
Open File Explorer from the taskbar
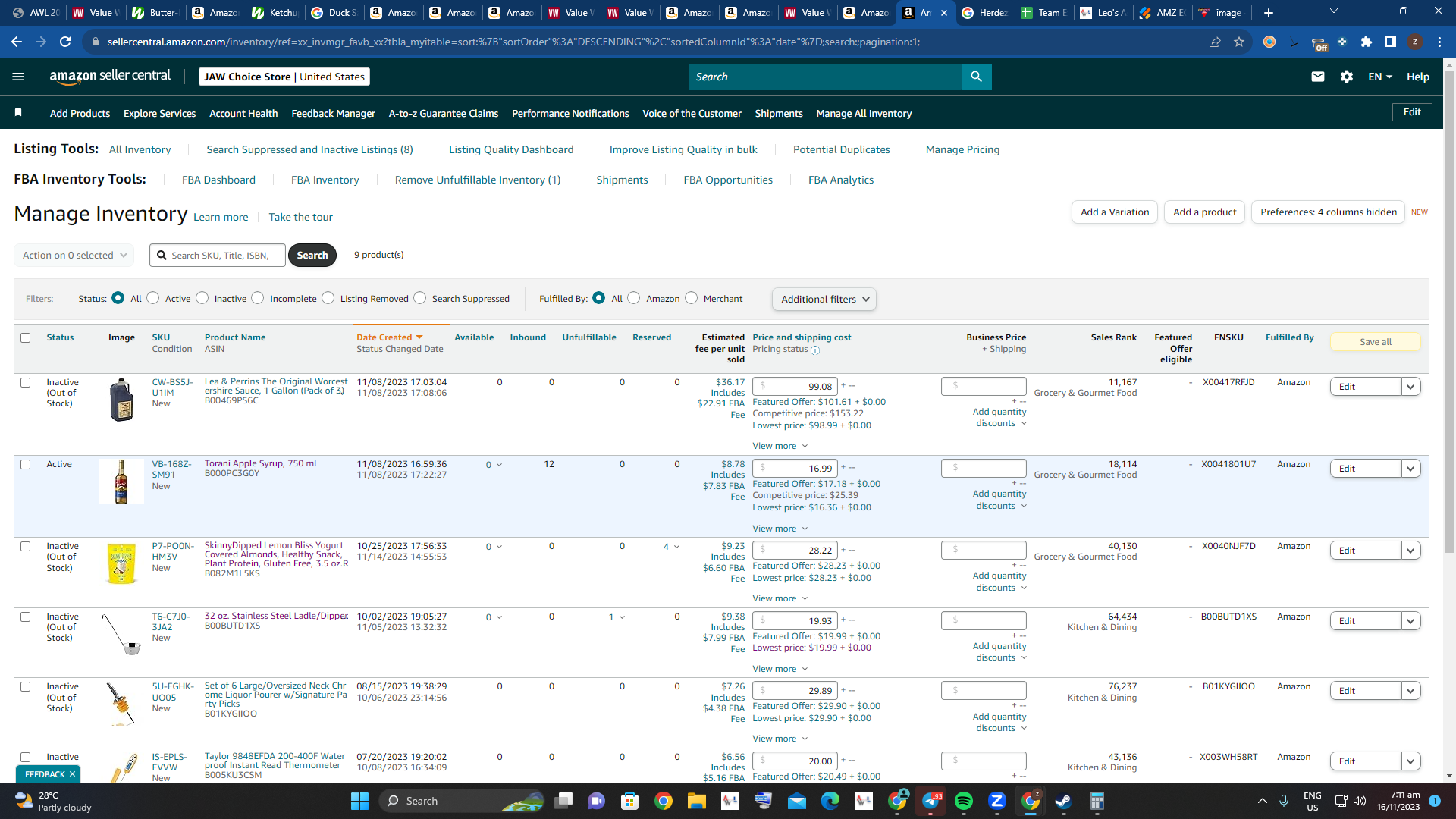(697, 801)
